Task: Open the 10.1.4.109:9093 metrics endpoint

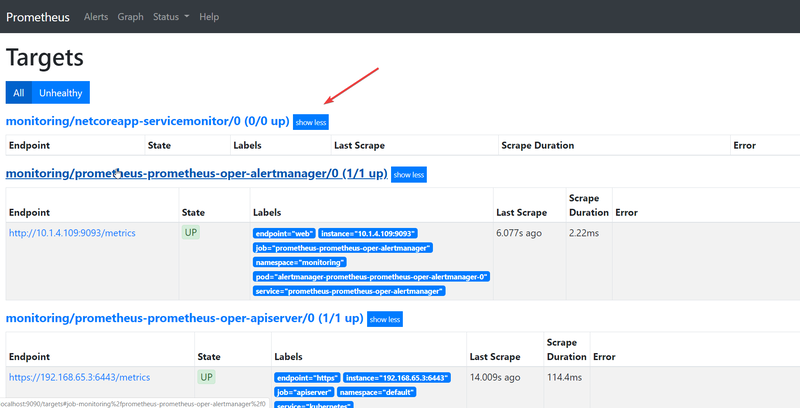Action: coord(72,233)
